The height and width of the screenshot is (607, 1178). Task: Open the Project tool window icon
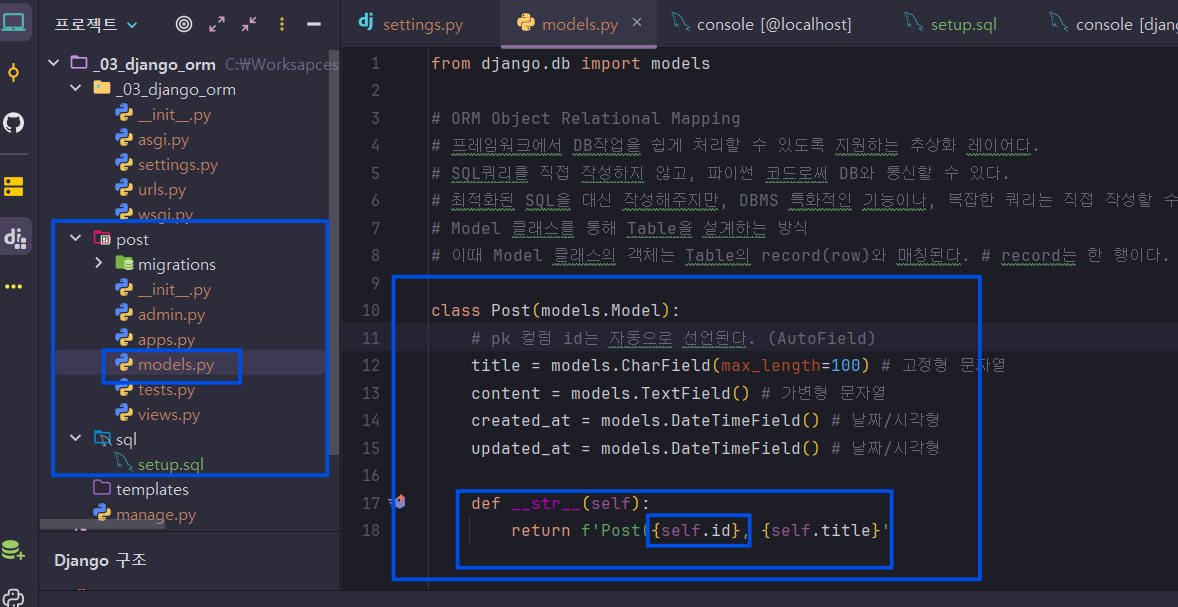click(x=14, y=23)
